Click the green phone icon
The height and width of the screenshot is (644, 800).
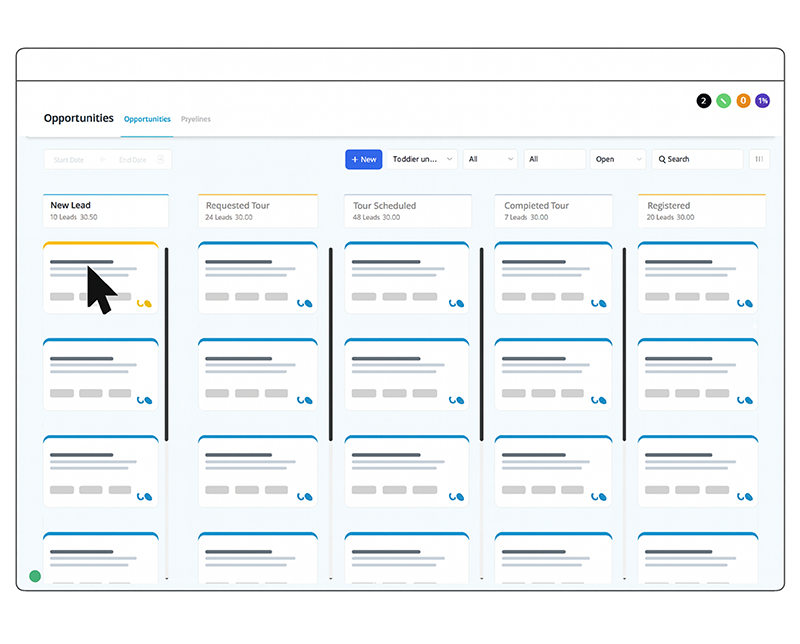[723, 101]
